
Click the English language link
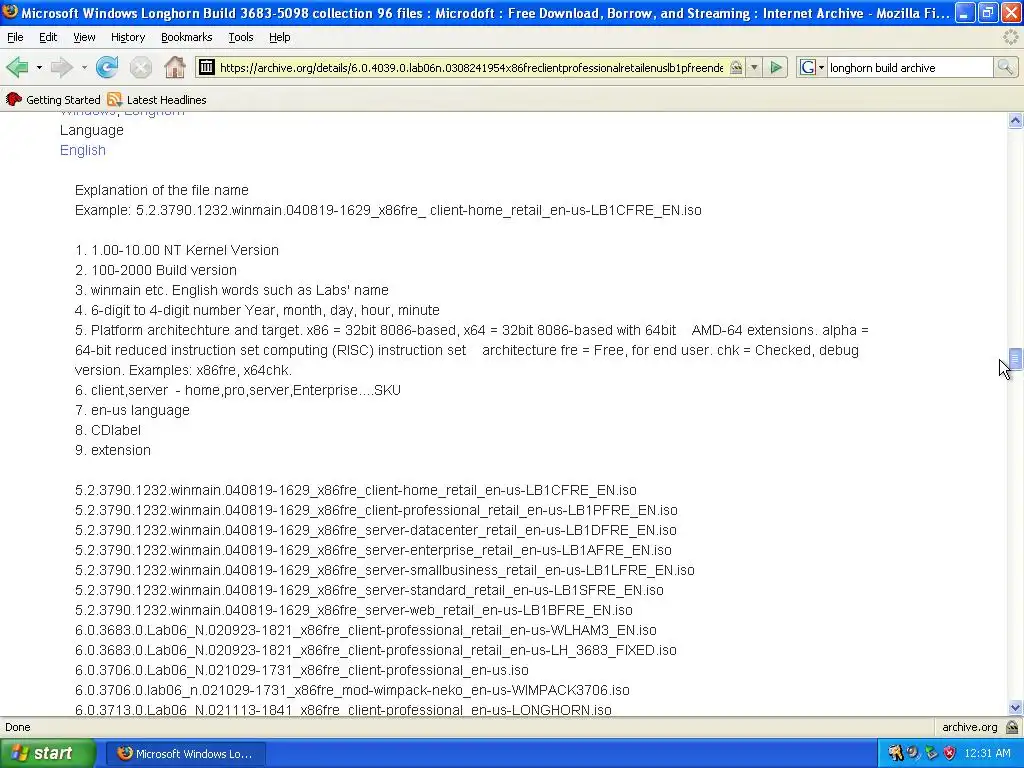tap(83, 150)
